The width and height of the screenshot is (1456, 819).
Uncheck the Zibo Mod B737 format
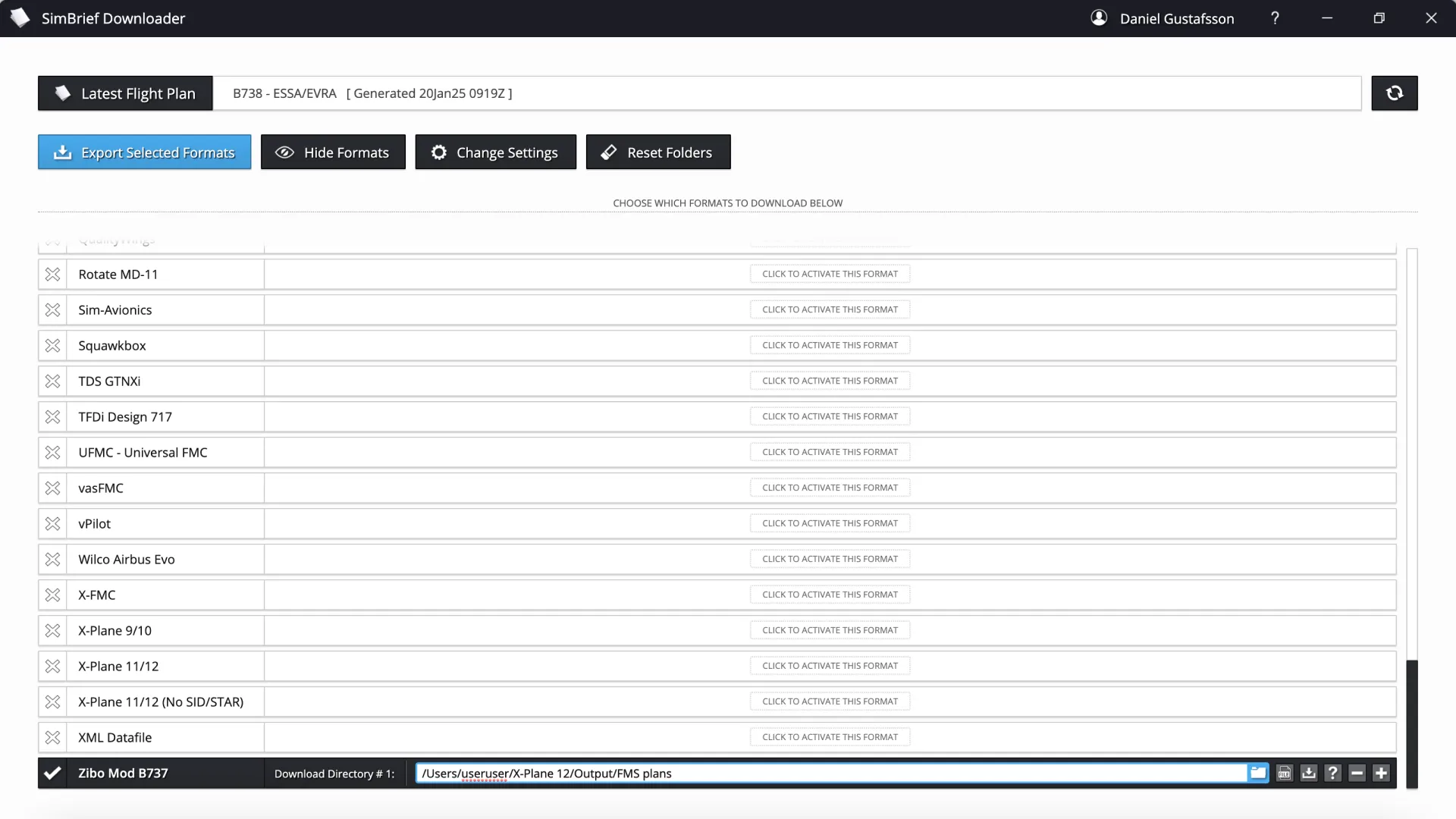[52, 773]
